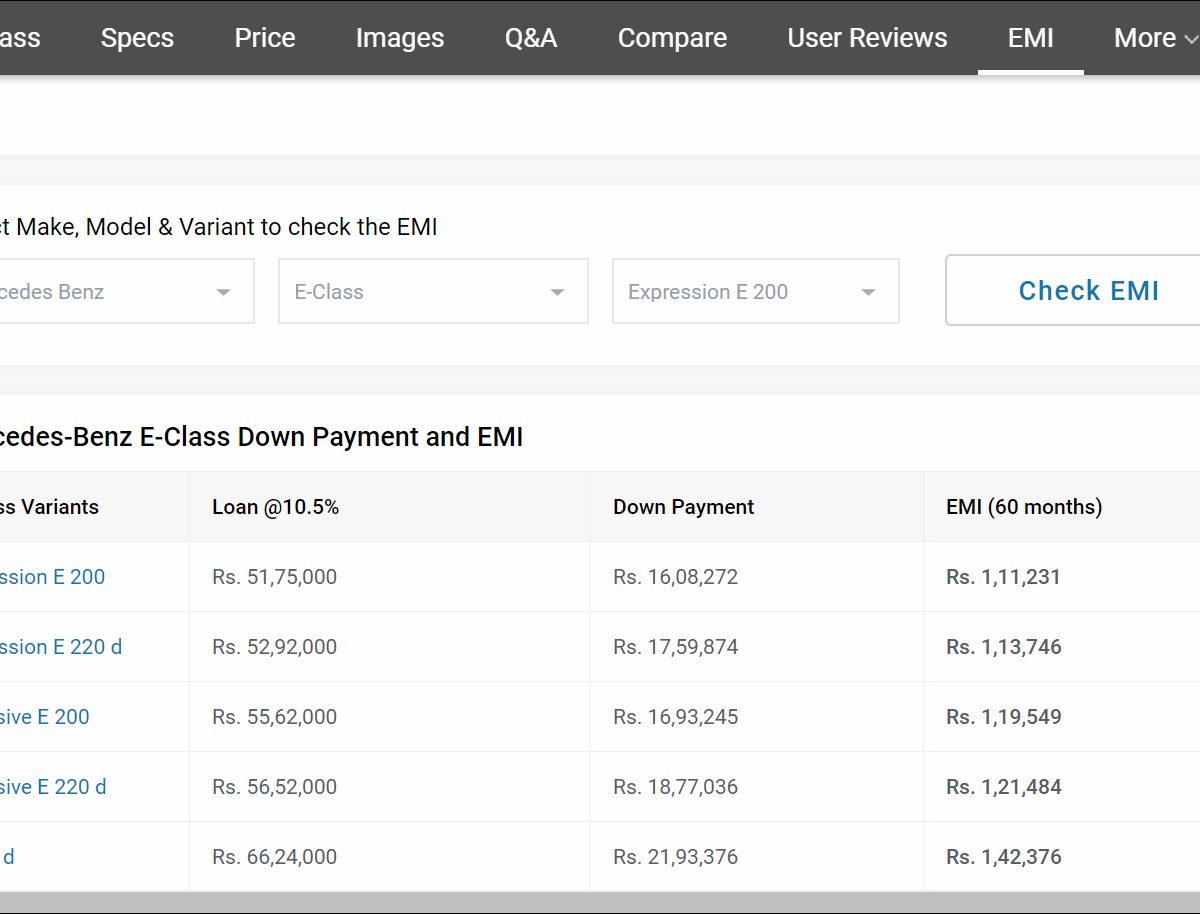
Task: Go to the Q&A tab
Action: (x=531, y=38)
